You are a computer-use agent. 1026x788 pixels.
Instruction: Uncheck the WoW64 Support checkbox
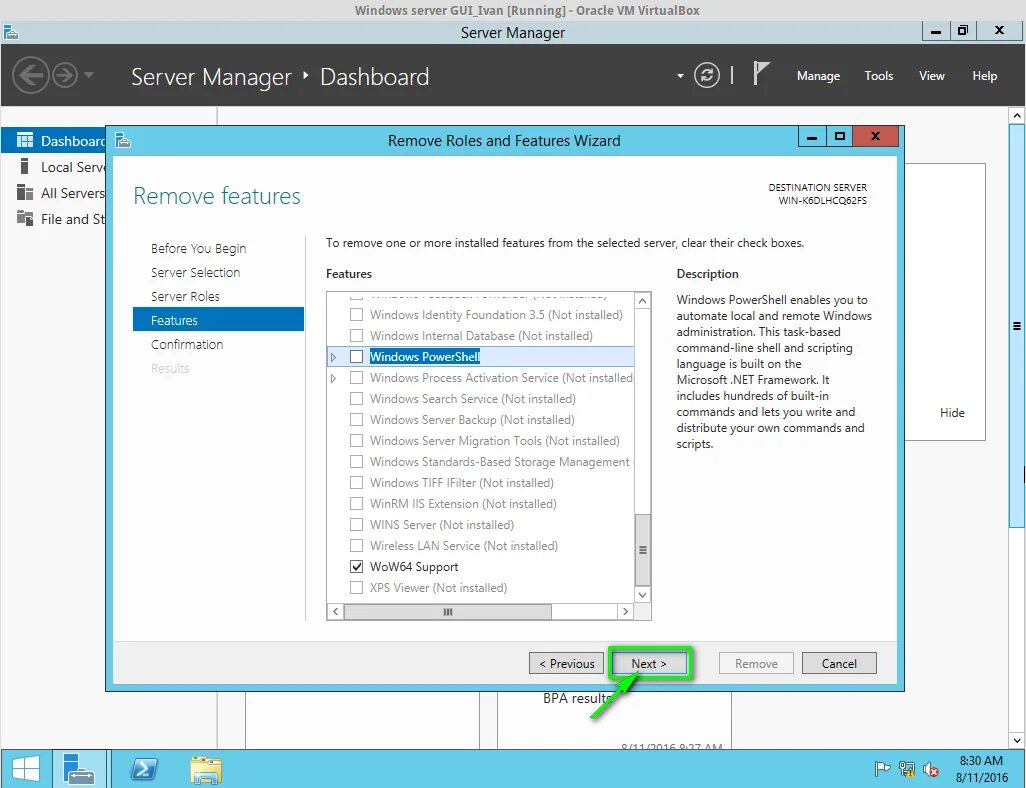point(357,567)
